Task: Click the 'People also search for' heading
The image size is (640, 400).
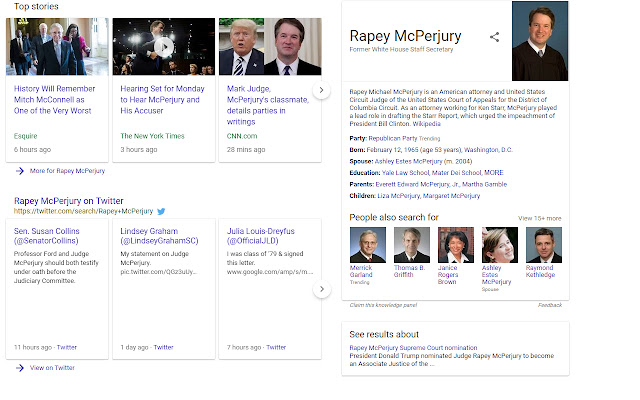Action: 394,218
